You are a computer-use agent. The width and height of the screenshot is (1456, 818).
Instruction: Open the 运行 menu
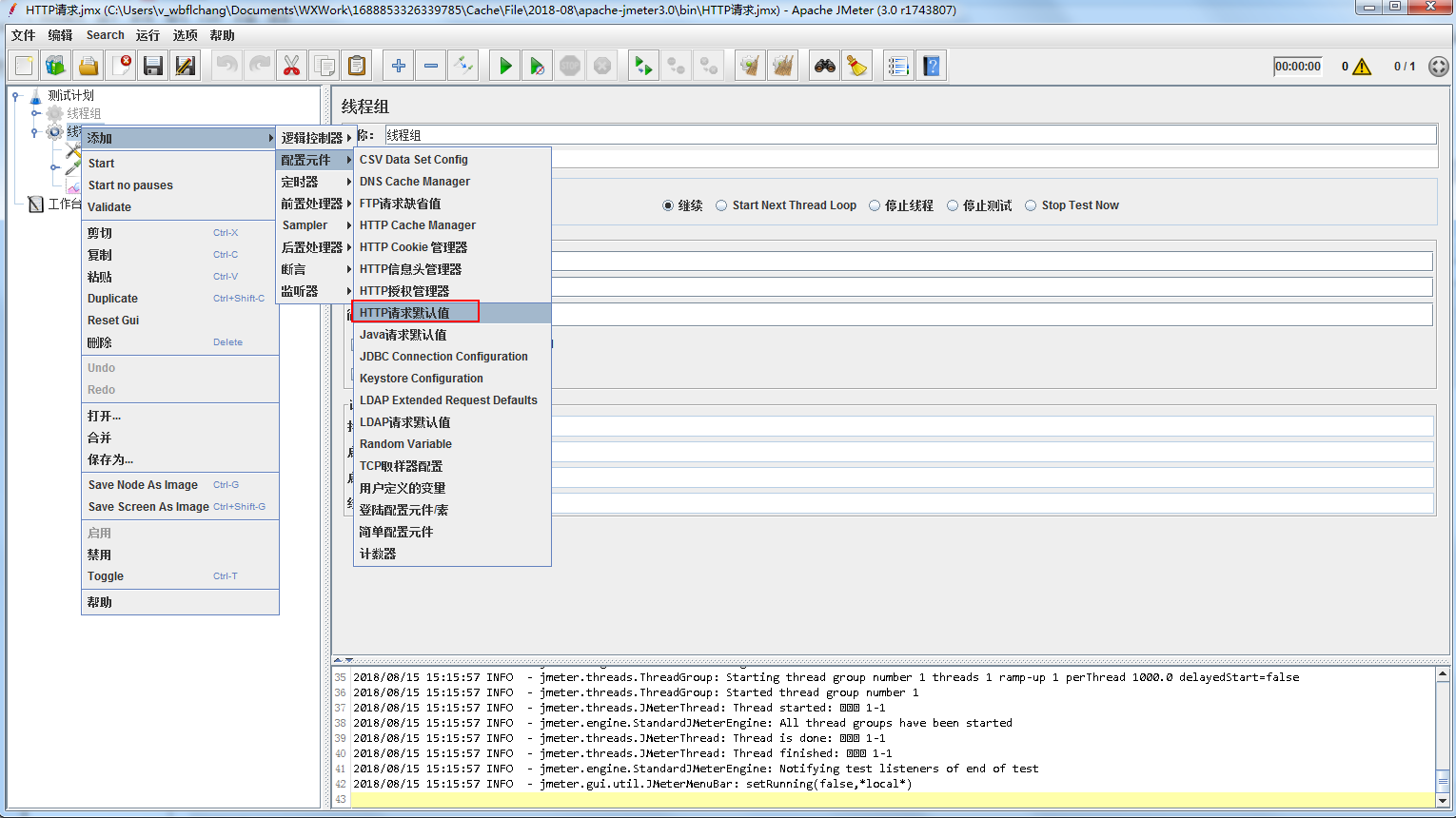point(148,35)
